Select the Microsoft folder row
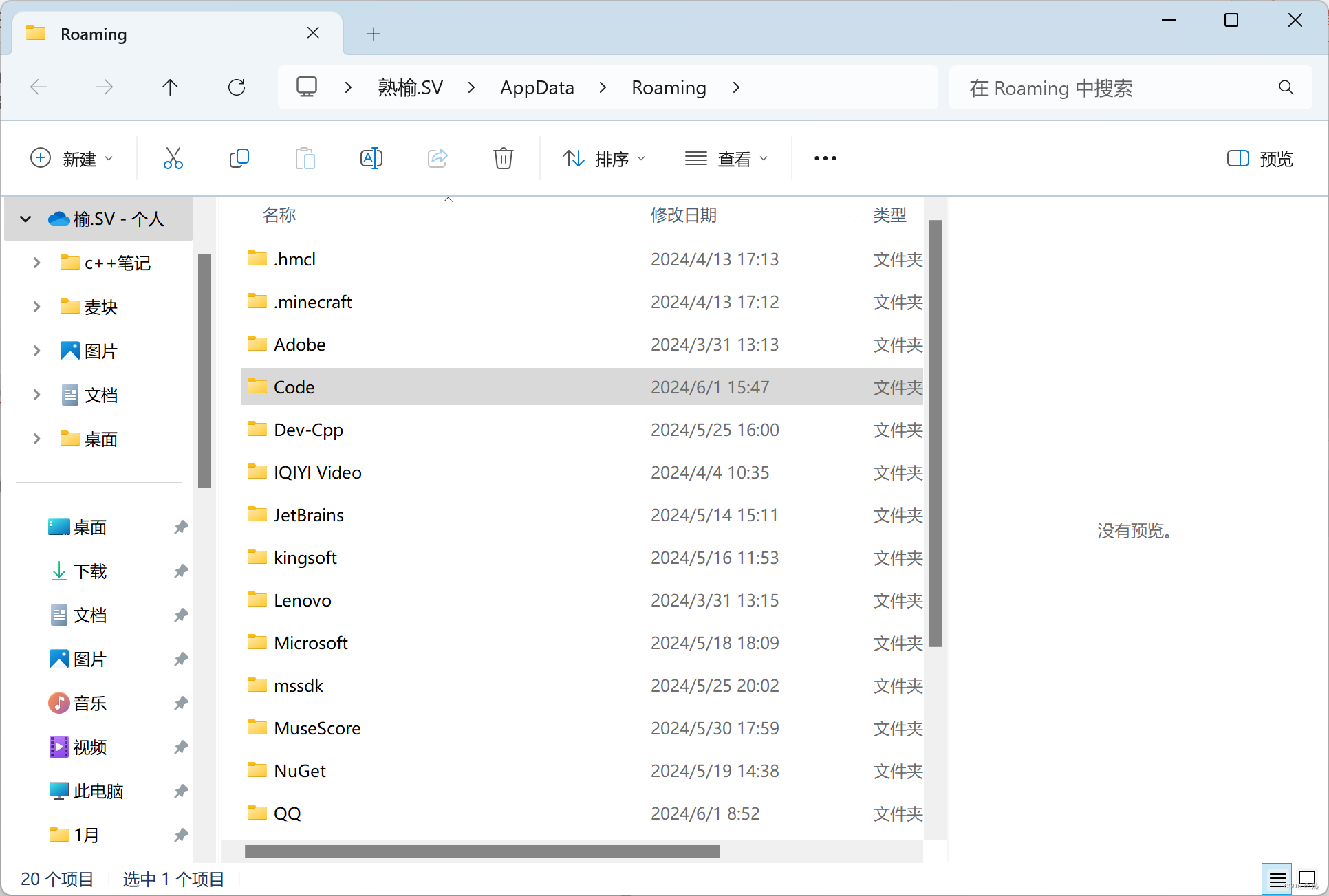The height and width of the screenshot is (896, 1329). click(x=581, y=643)
